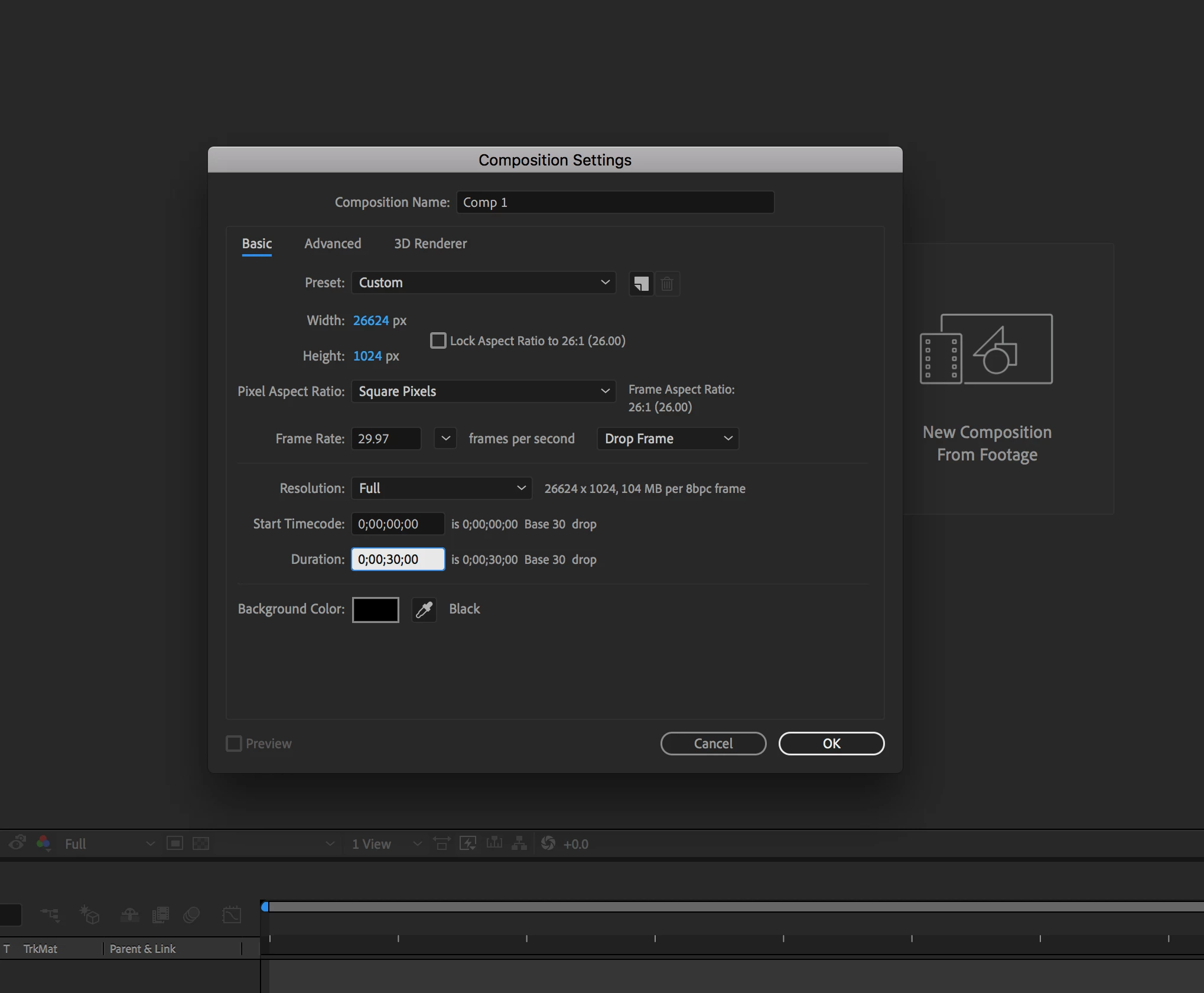Click the Fast Previews lightning icon

point(468,843)
